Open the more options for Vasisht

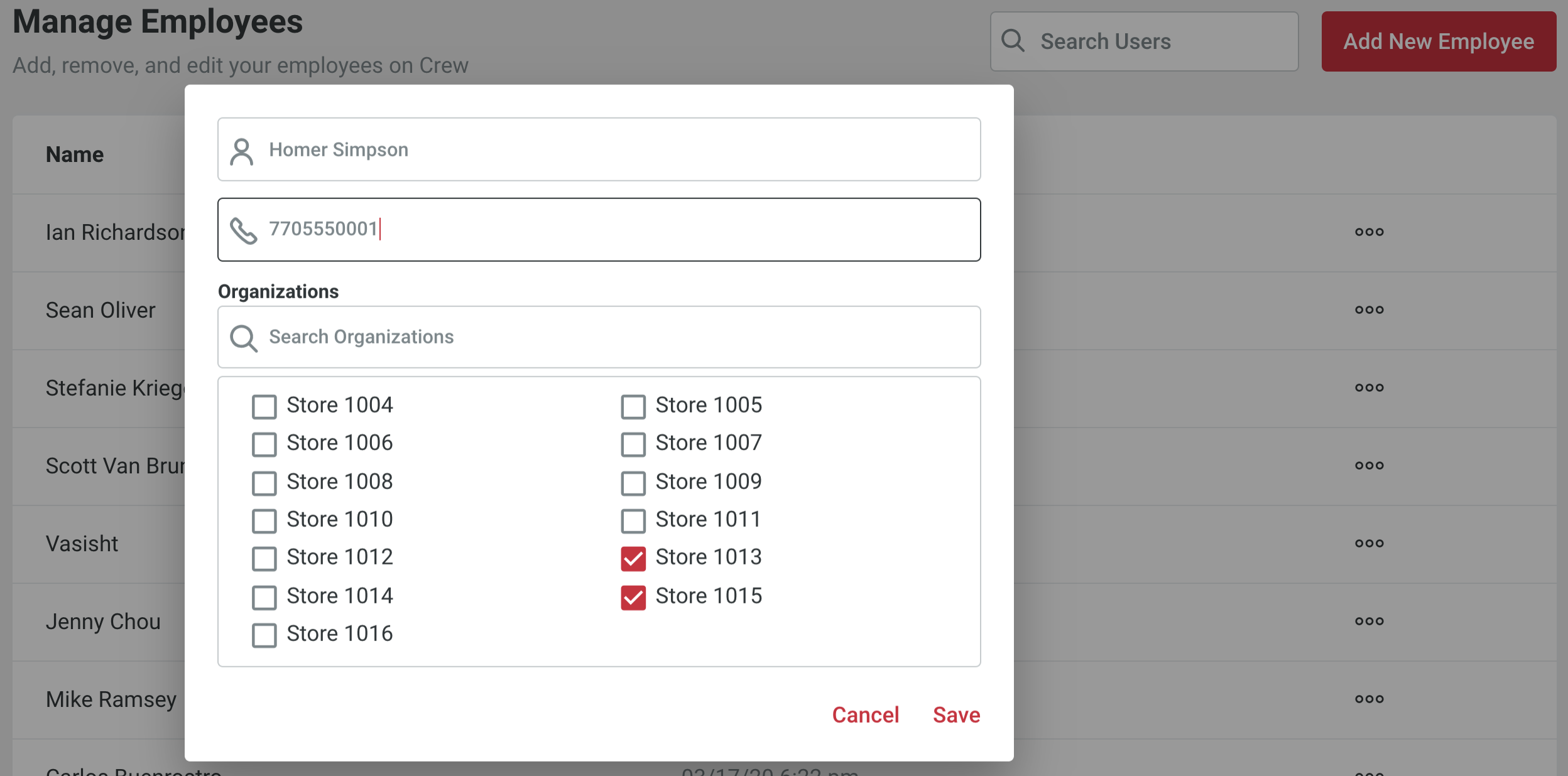(x=1369, y=544)
